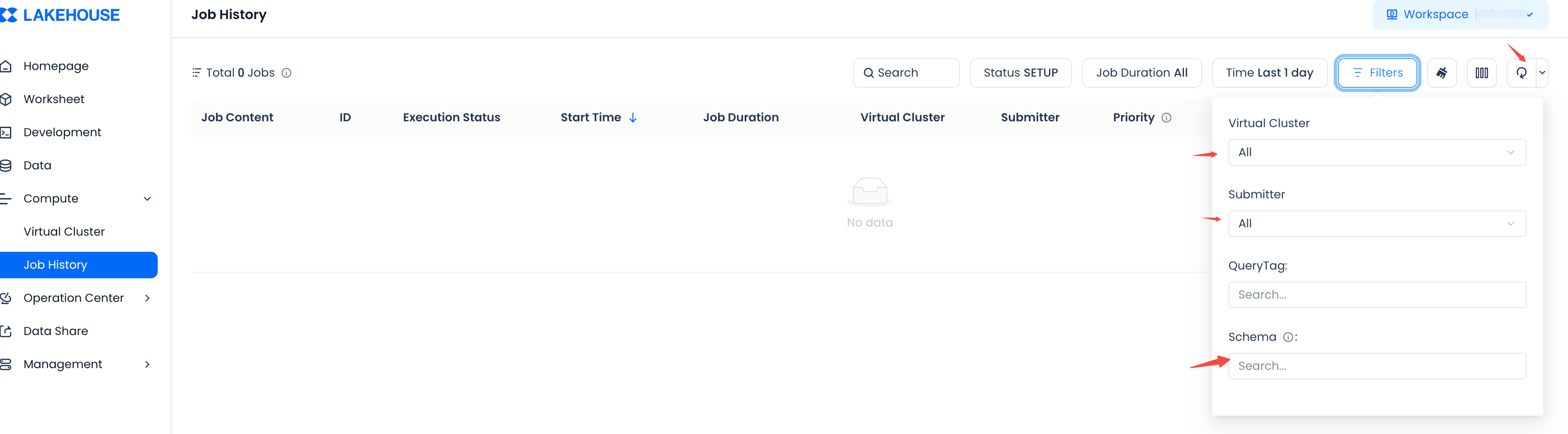The width and height of the screenshot is (1568, 434).
Task: Click the Lakehouse logo
Action: 61,15
